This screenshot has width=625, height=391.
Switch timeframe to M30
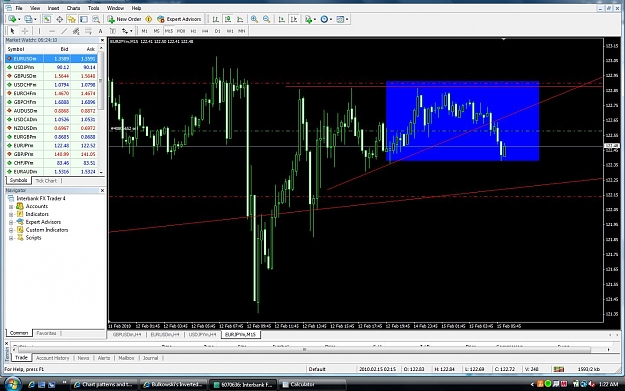click(x=181, y=31)
